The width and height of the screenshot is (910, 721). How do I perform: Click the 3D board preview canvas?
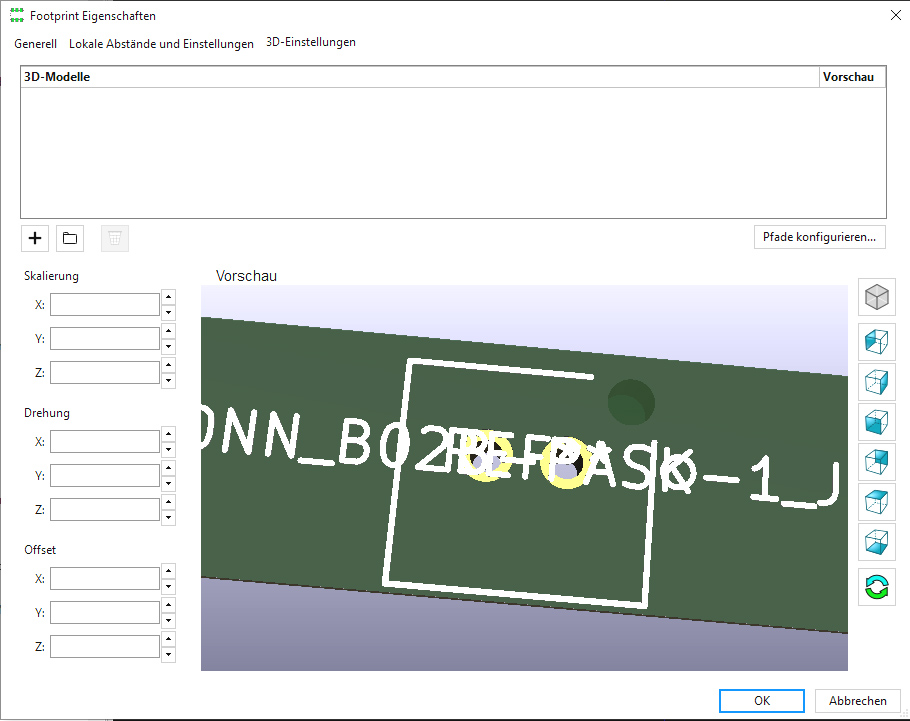click(524, 478)
